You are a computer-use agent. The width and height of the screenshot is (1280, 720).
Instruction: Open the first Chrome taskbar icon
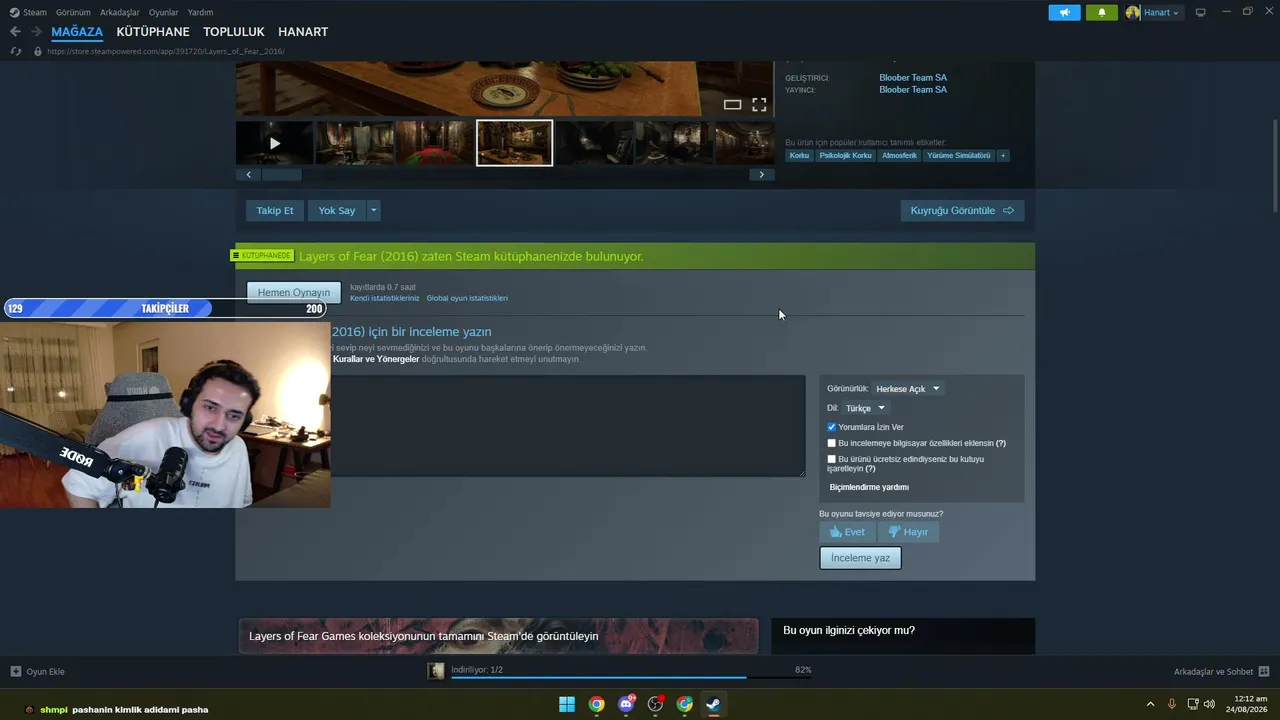(596, 704)
